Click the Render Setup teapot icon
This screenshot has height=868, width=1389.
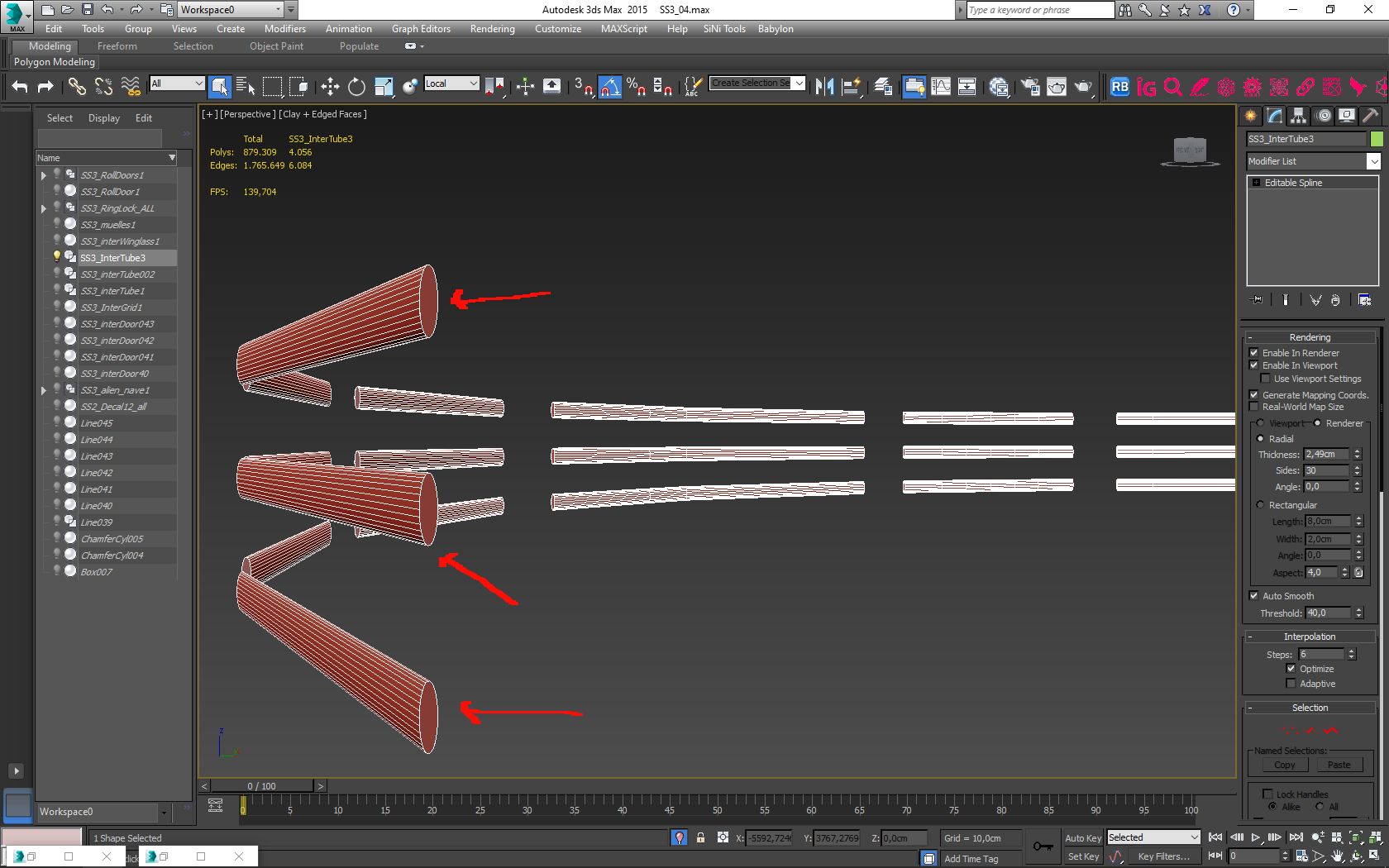(1057, 86)
